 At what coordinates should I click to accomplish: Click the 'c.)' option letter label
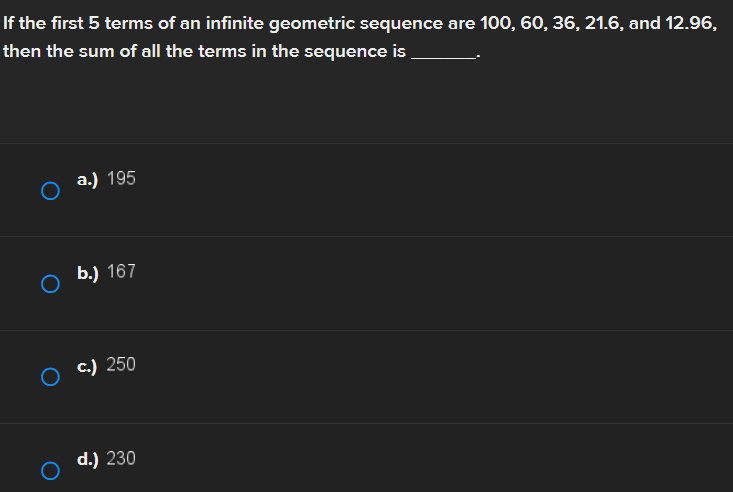tap(87, 365)
